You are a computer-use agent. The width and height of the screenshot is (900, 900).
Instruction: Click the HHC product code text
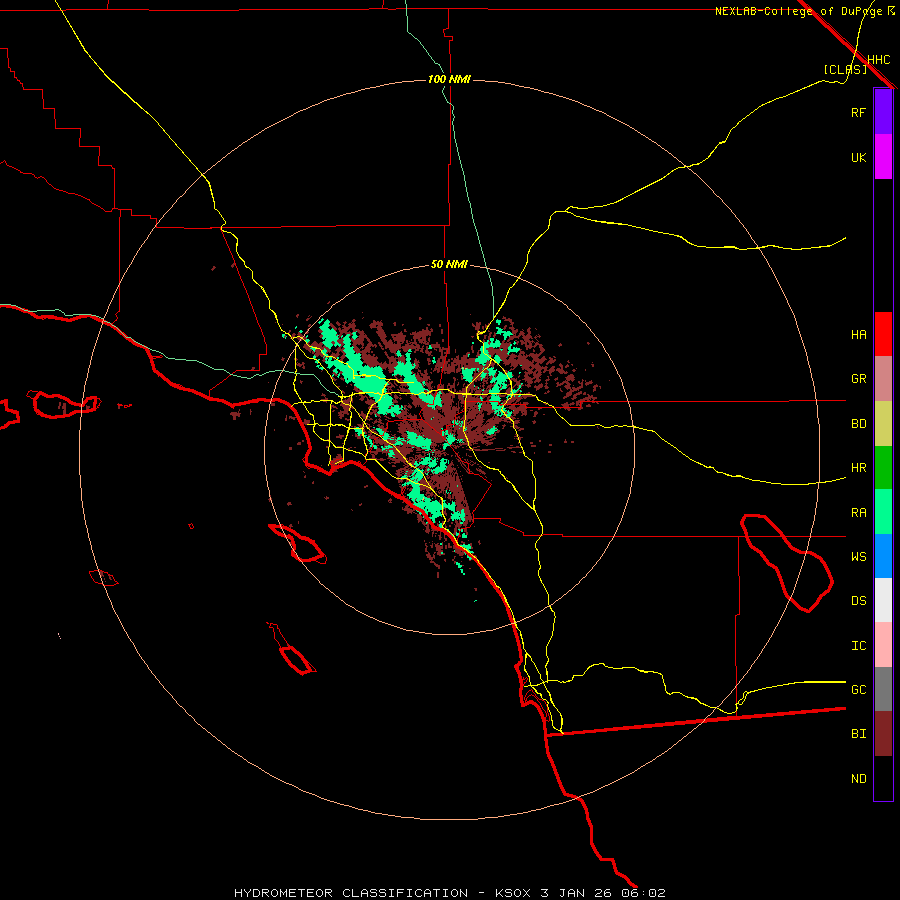879,60
